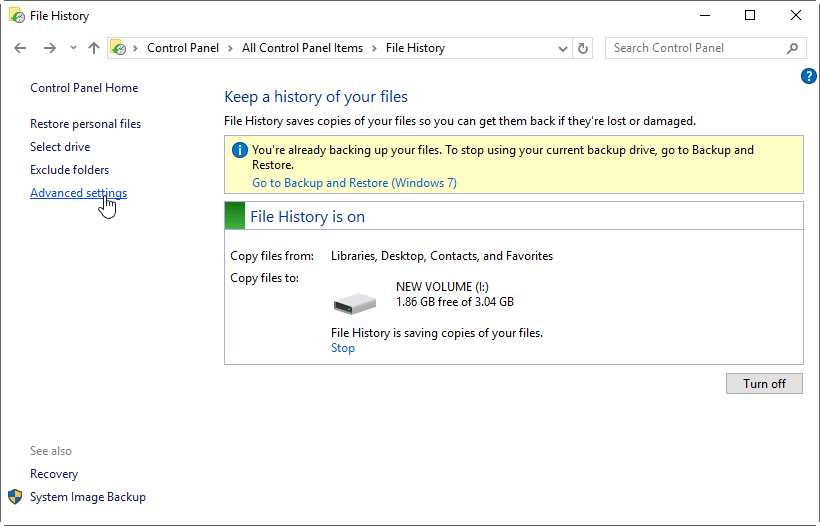
Task: Open Select drive from the sidebar
Action: click(x=60, y=147)
